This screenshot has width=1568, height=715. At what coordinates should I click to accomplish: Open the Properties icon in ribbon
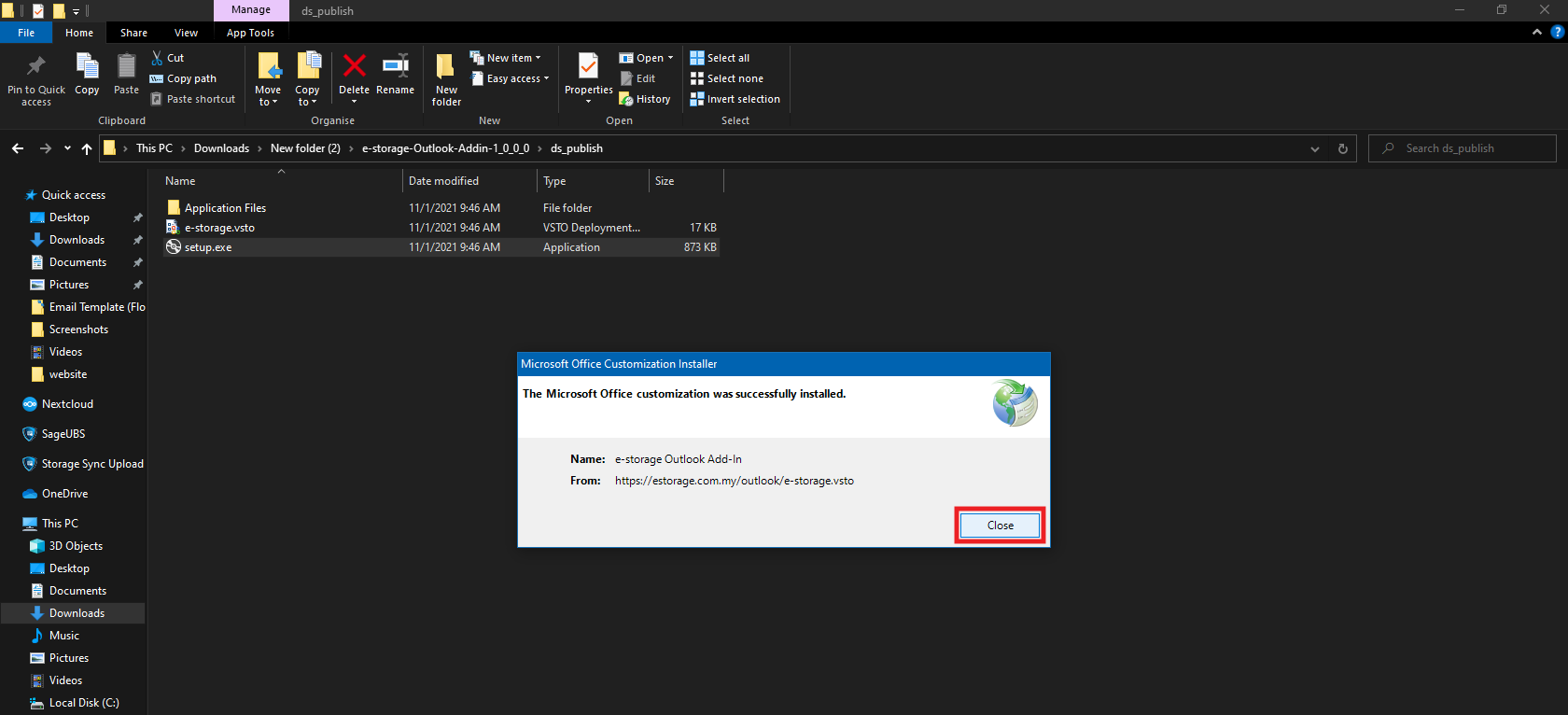coord(588,67)
